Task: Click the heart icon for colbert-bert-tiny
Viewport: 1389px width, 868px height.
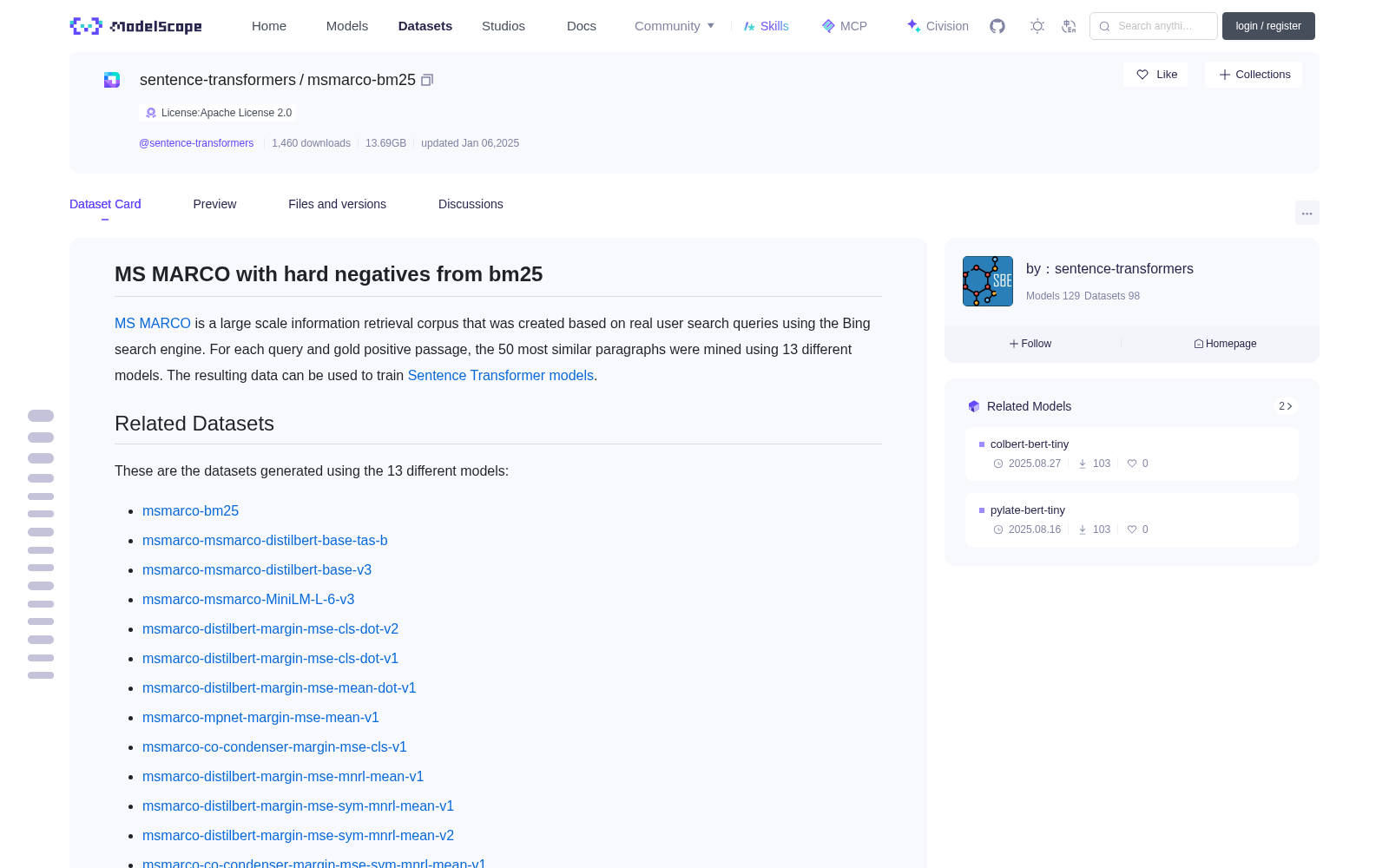Action: click(1132, 464)
